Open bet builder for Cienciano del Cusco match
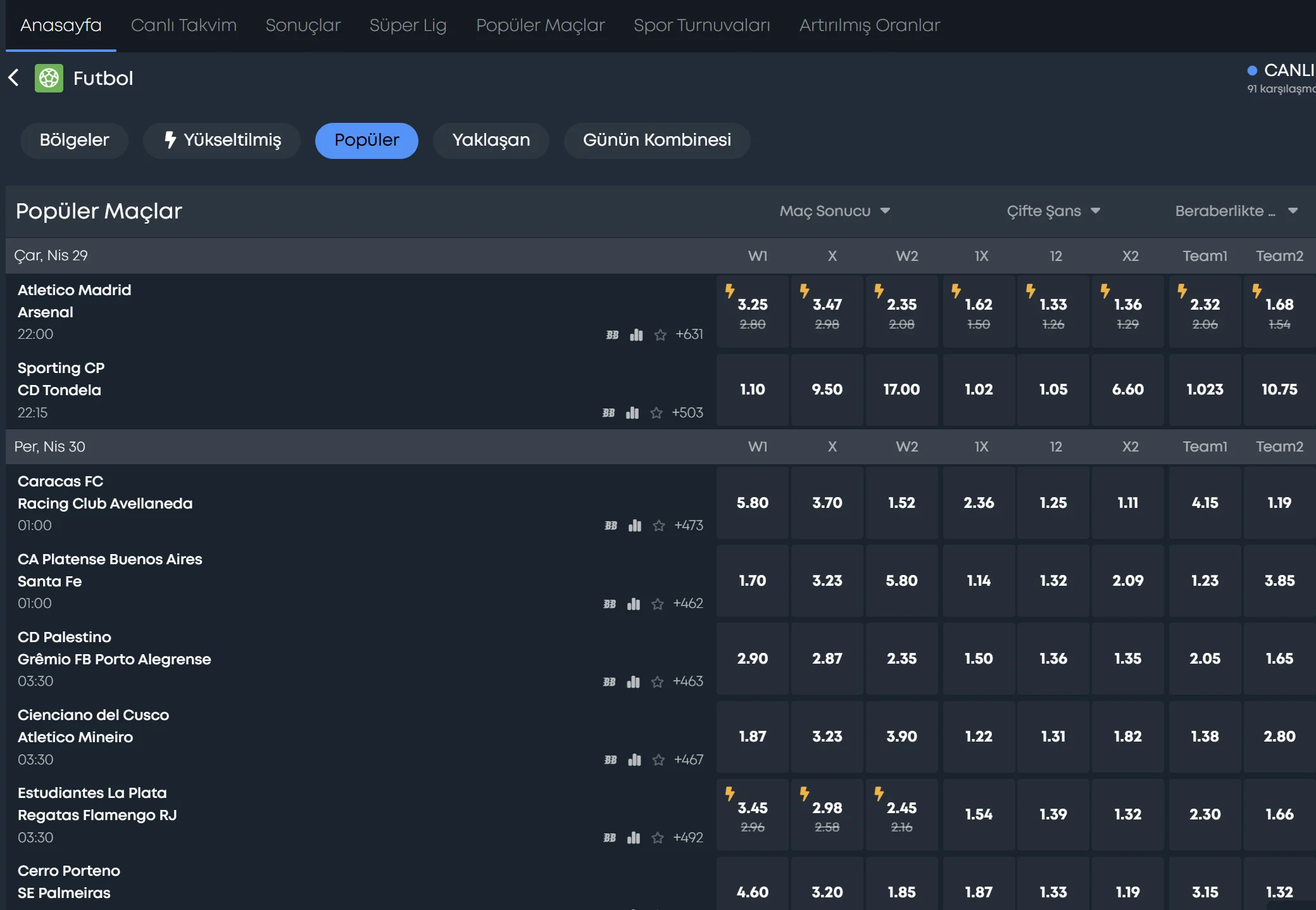The width and height of the screenshot is (1316, 910). click(610, 760)
